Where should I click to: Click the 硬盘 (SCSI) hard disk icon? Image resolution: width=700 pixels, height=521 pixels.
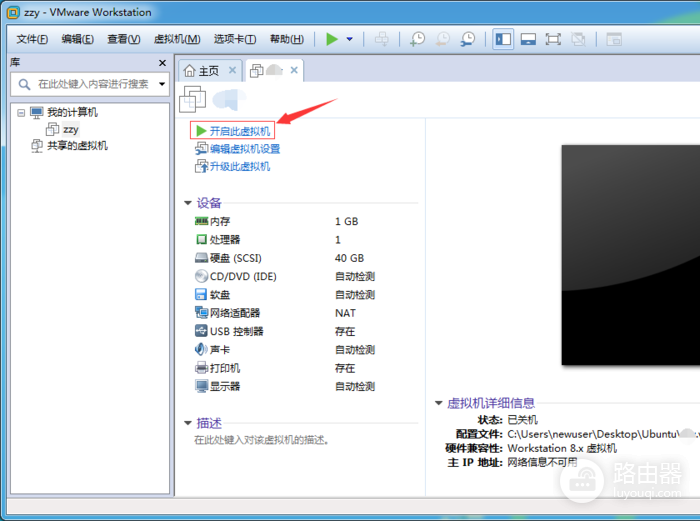tap(201, 258)
